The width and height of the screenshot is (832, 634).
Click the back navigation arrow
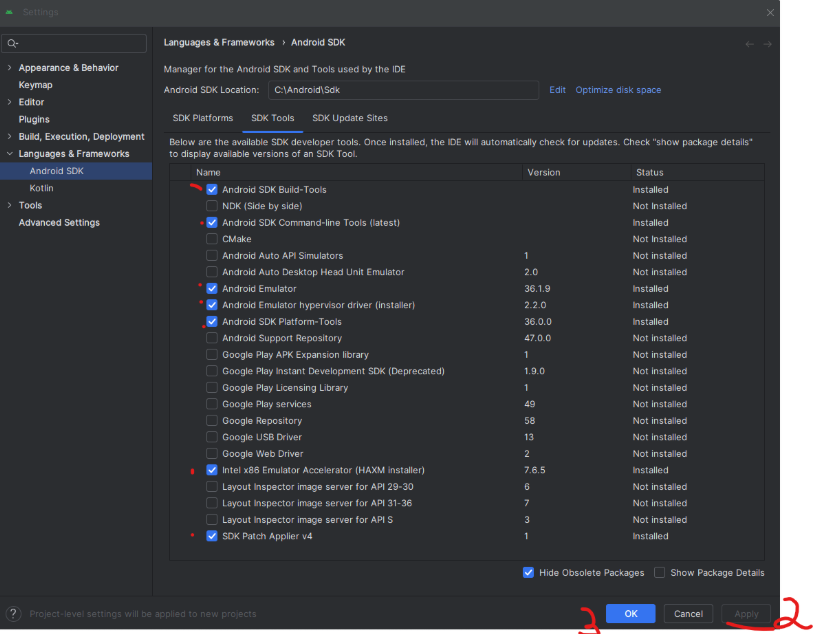tap(750, 43)
